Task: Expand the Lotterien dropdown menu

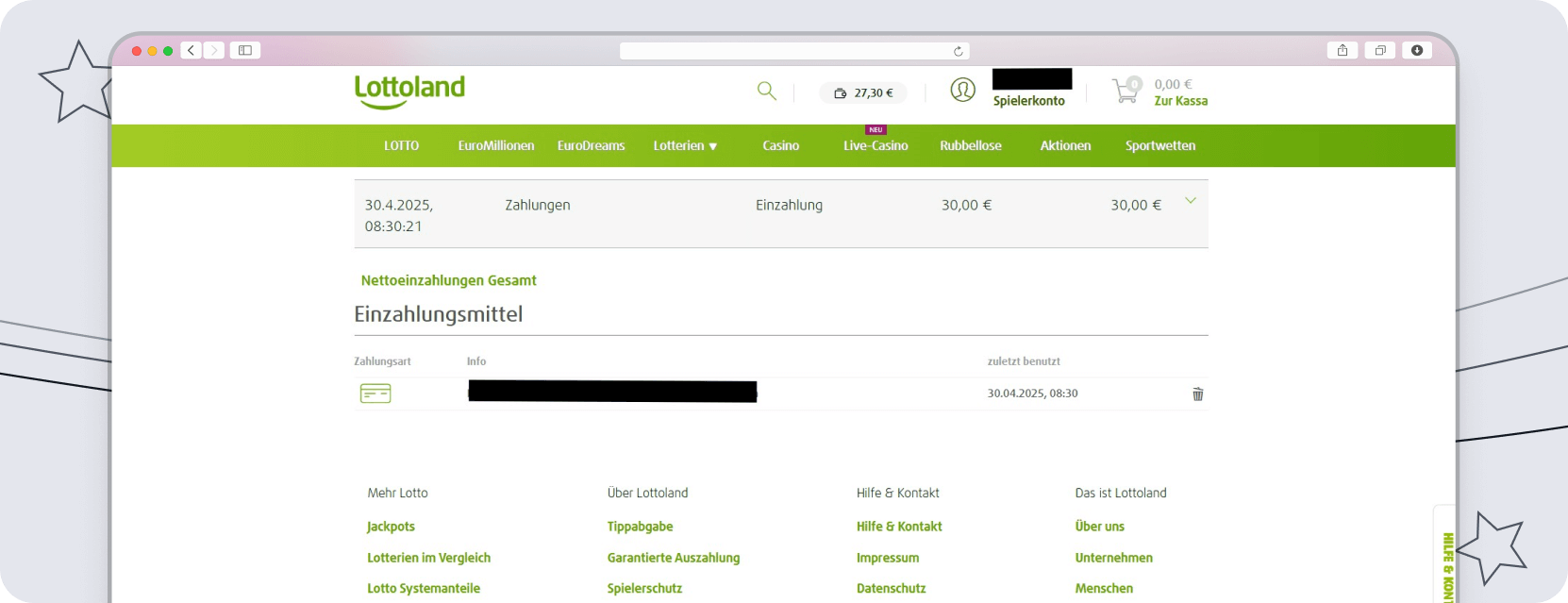Action: point(685,145)
